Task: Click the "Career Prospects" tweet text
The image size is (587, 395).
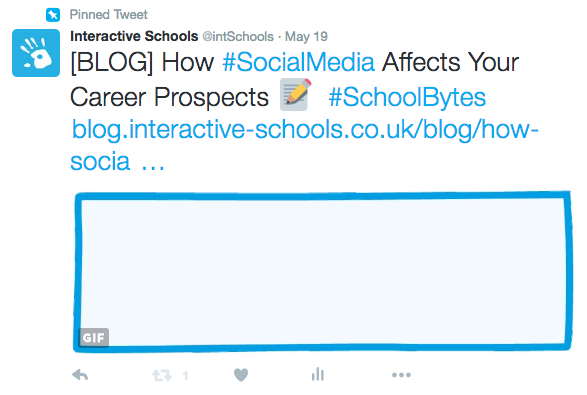Action: click(x=169, y=98)
